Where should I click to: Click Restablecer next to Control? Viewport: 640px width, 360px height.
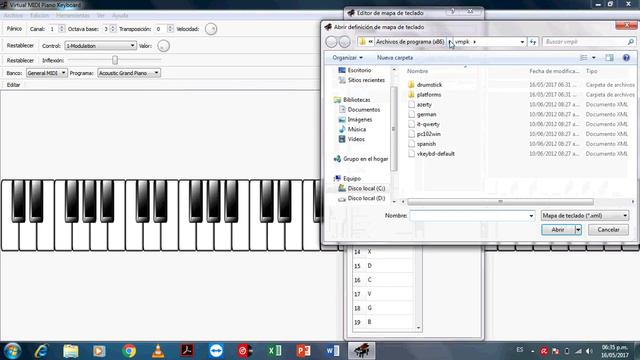click(x=20, y=46)
